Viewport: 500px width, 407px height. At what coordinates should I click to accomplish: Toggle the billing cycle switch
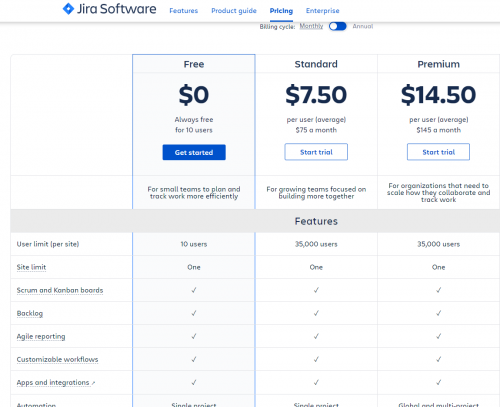point(338,26)
